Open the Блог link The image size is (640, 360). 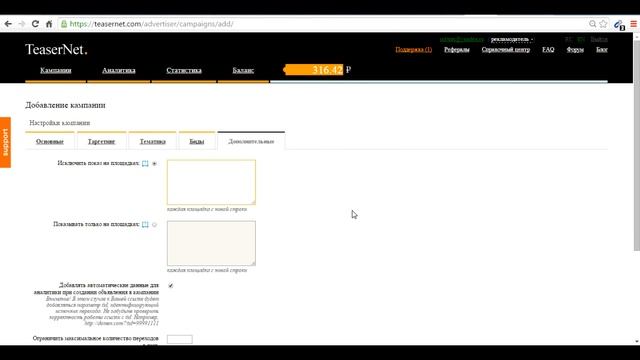(602, 49)
